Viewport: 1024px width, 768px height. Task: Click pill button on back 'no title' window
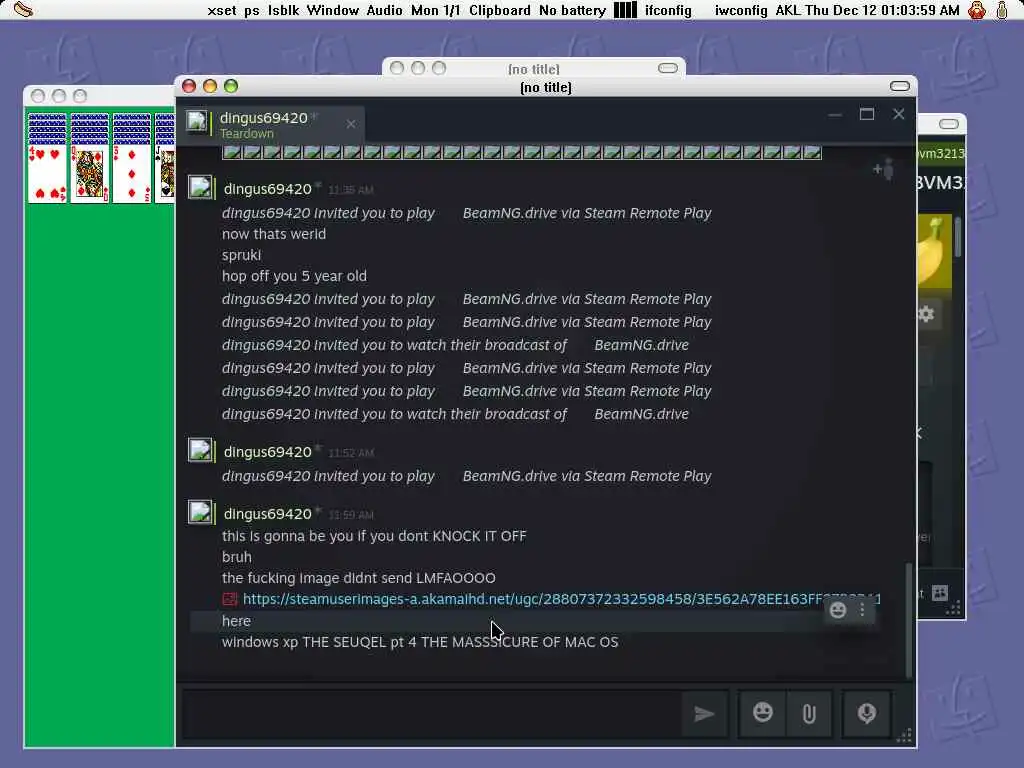[x=667, y=68]
